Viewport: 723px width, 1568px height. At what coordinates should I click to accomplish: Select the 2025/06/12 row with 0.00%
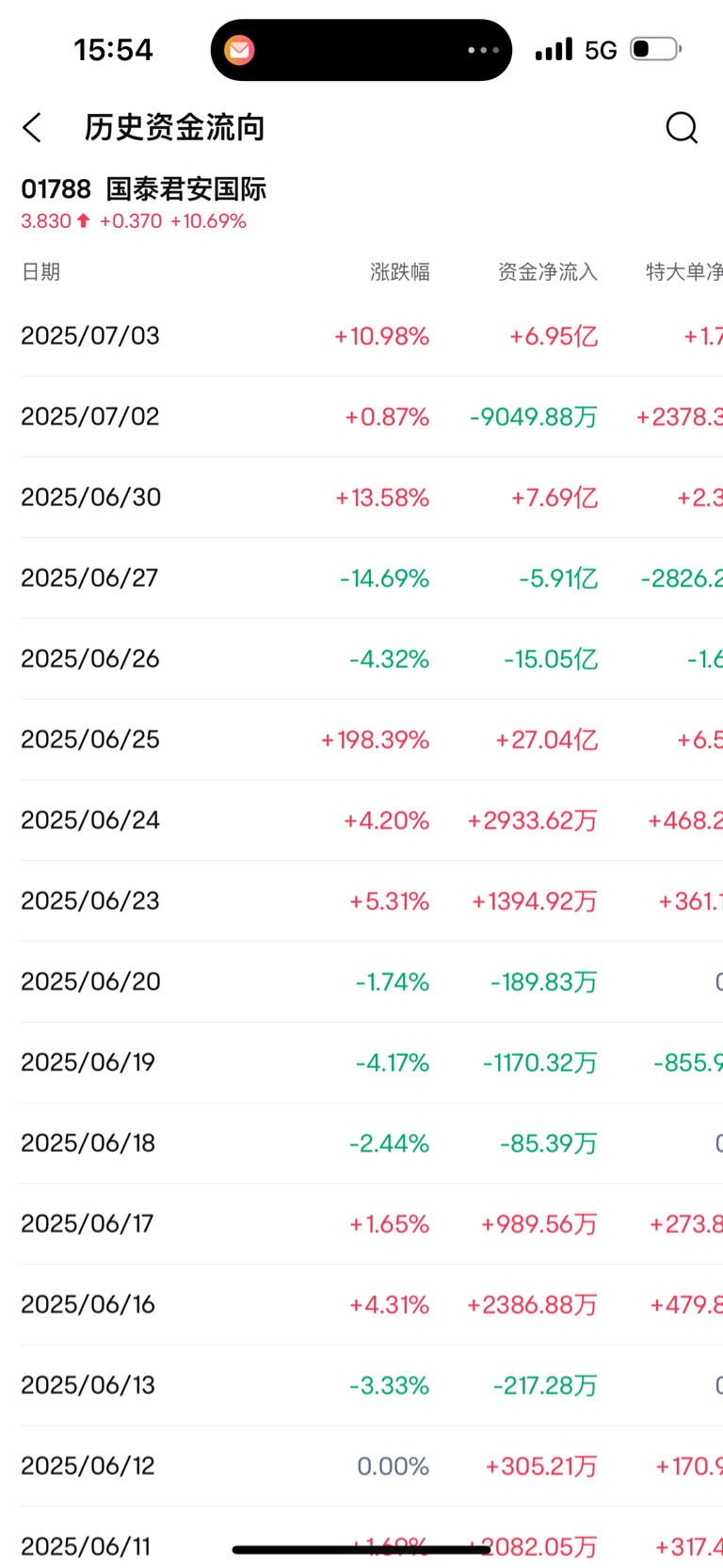pyautogui.click(x=372, y=1466)
